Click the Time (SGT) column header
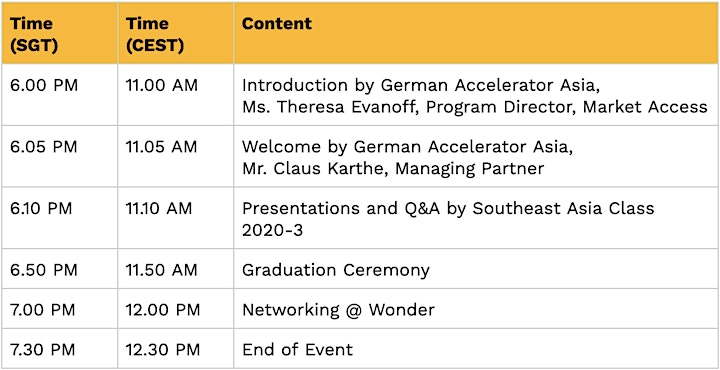Image resolution: width=720 pixels, height=370 pixels. pos(59,33)
